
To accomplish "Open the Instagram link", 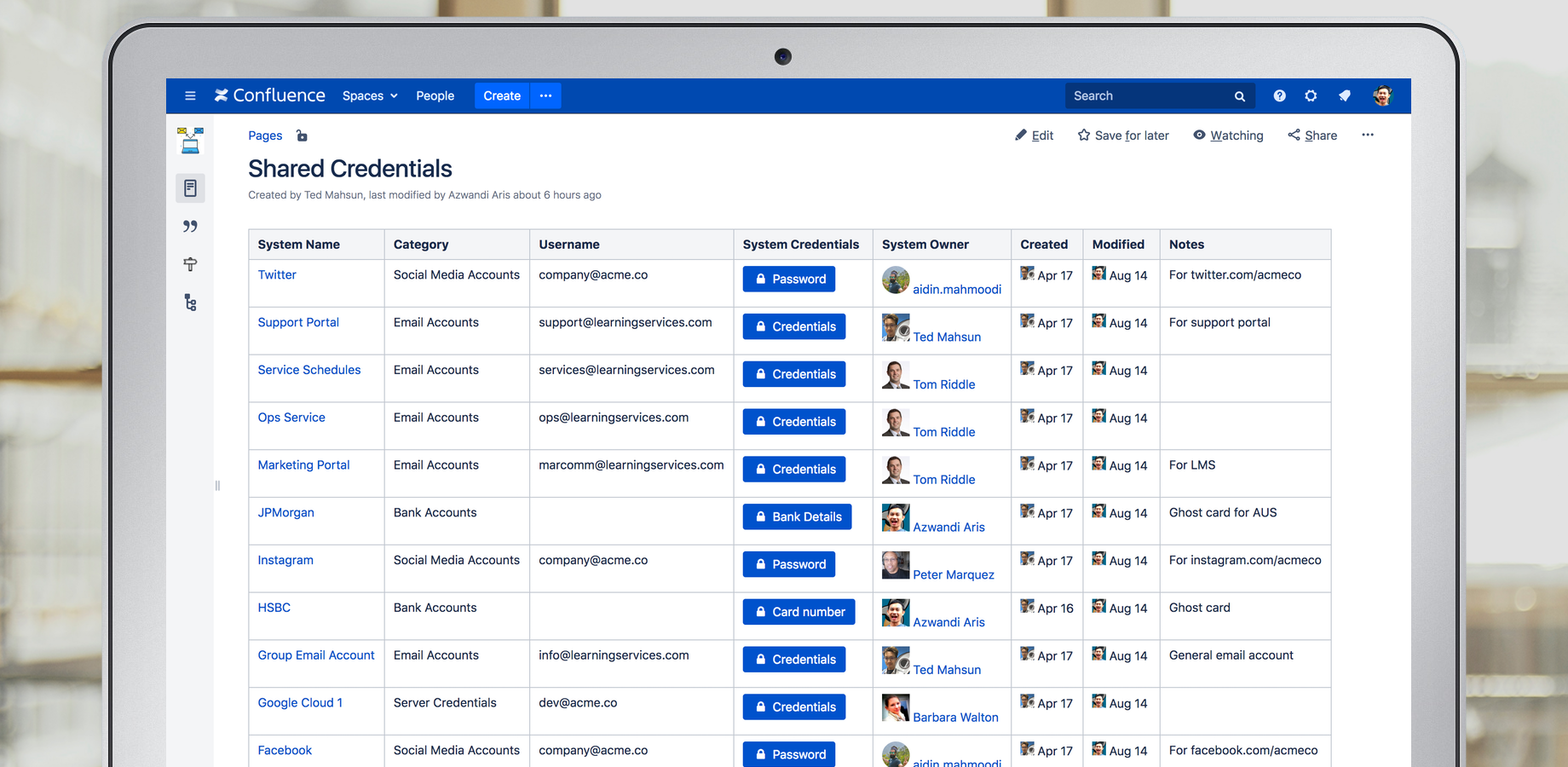I will (x=285, y=561).
